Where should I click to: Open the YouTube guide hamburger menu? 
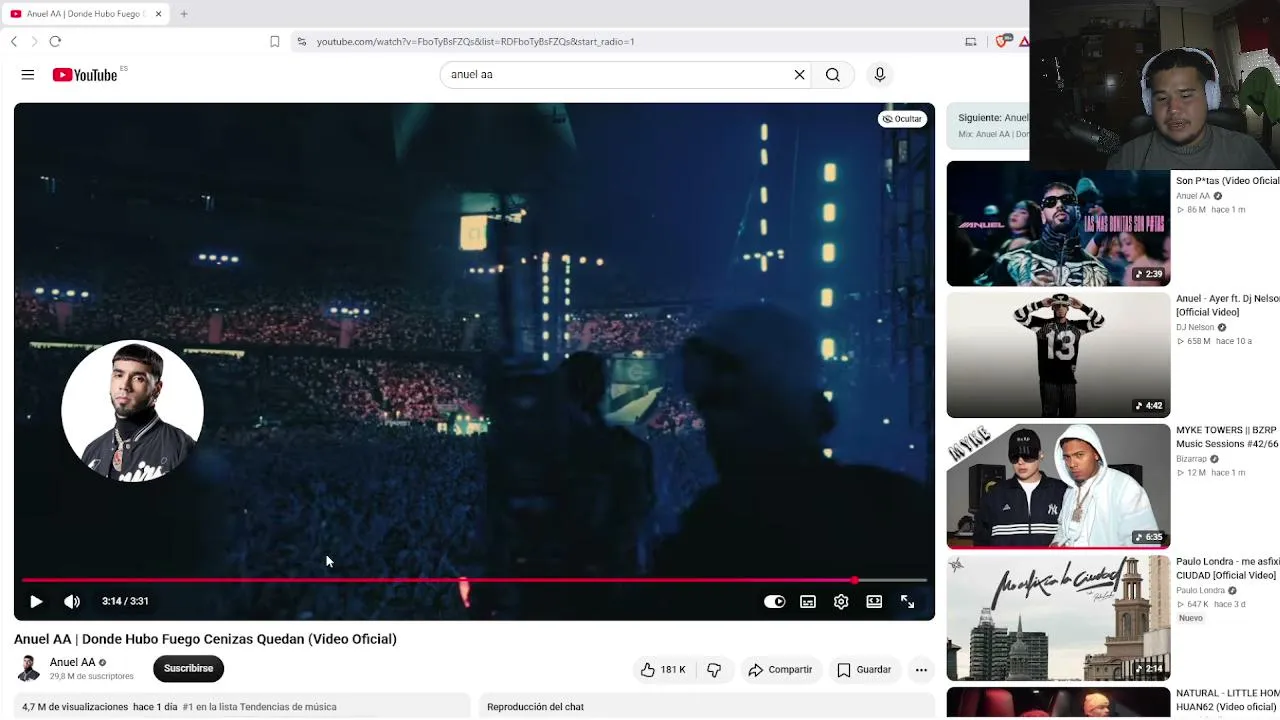[x=28, y=75]
